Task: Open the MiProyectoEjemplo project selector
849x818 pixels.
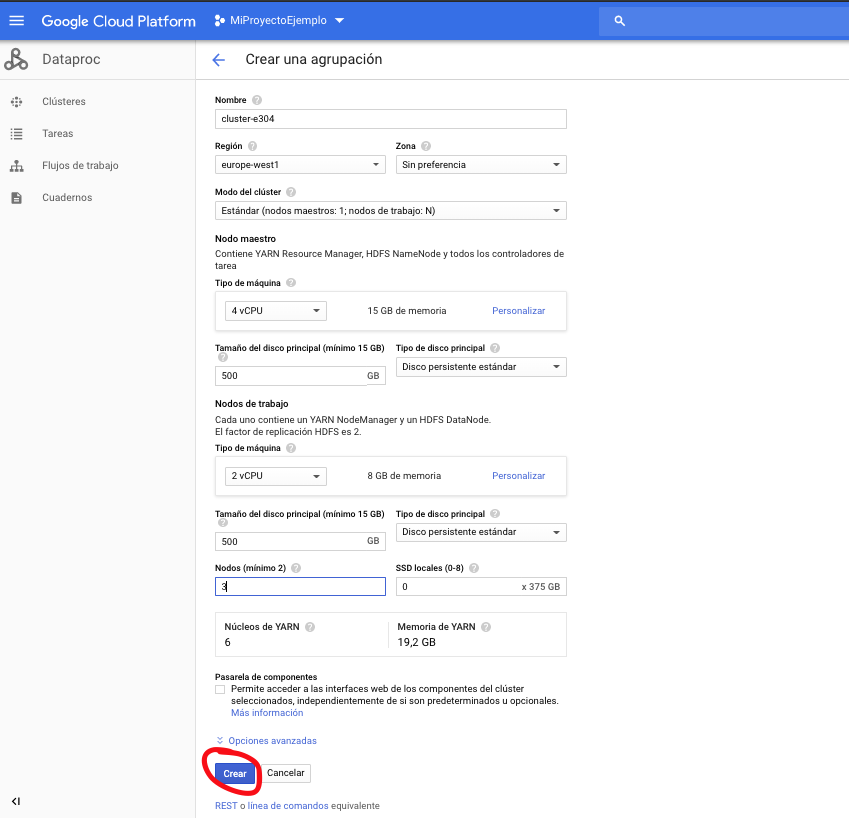Action: (x=279, y=21)
